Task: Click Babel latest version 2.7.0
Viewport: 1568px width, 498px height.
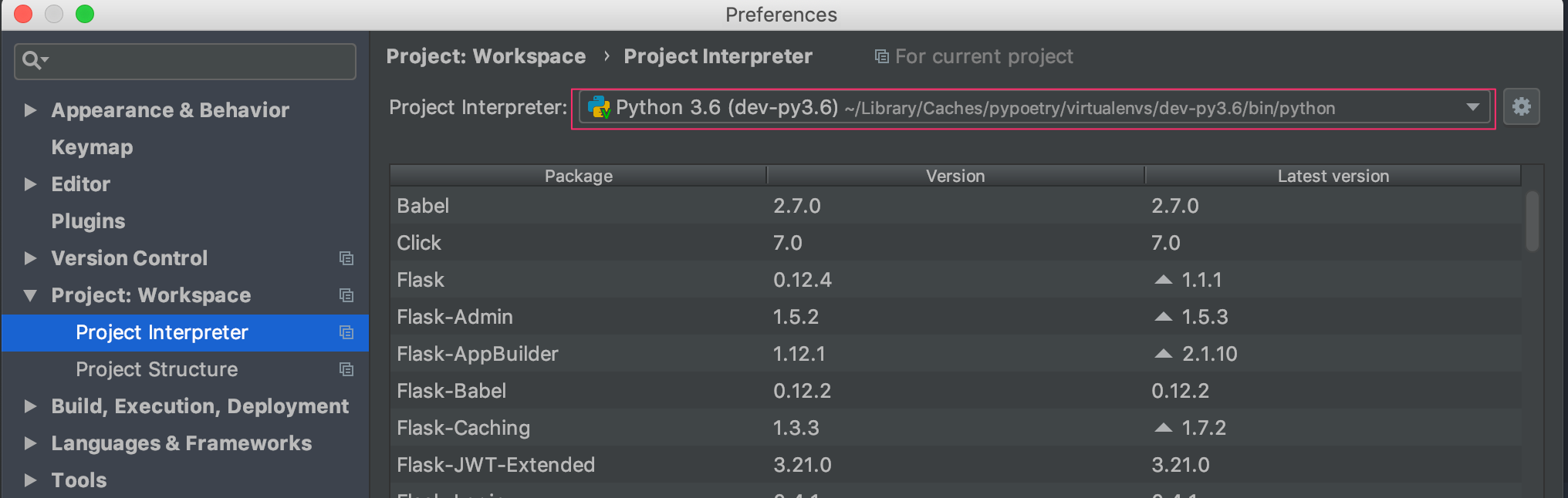Action: [x=1175, y=206]
